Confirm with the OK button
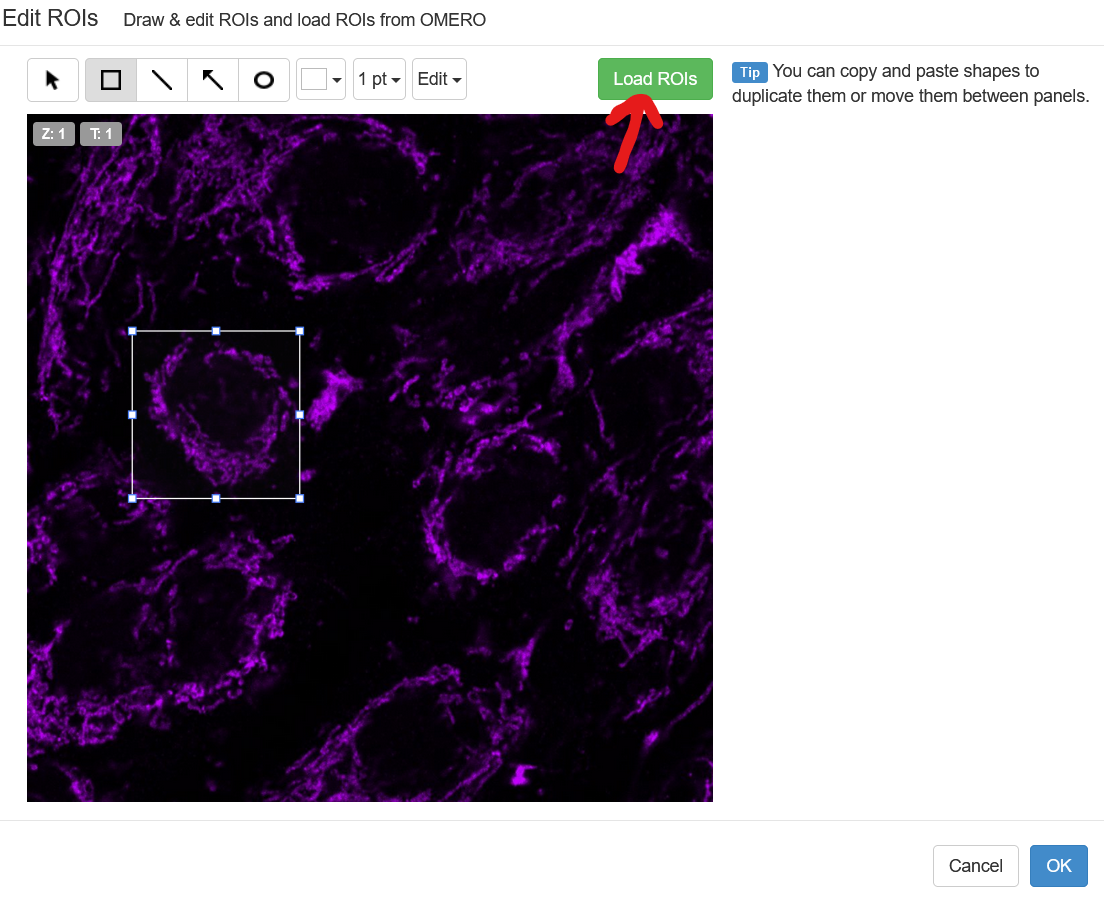The height and width of the screenshot is (897, 1104). pyautogui.click(x=1059, y=865)
